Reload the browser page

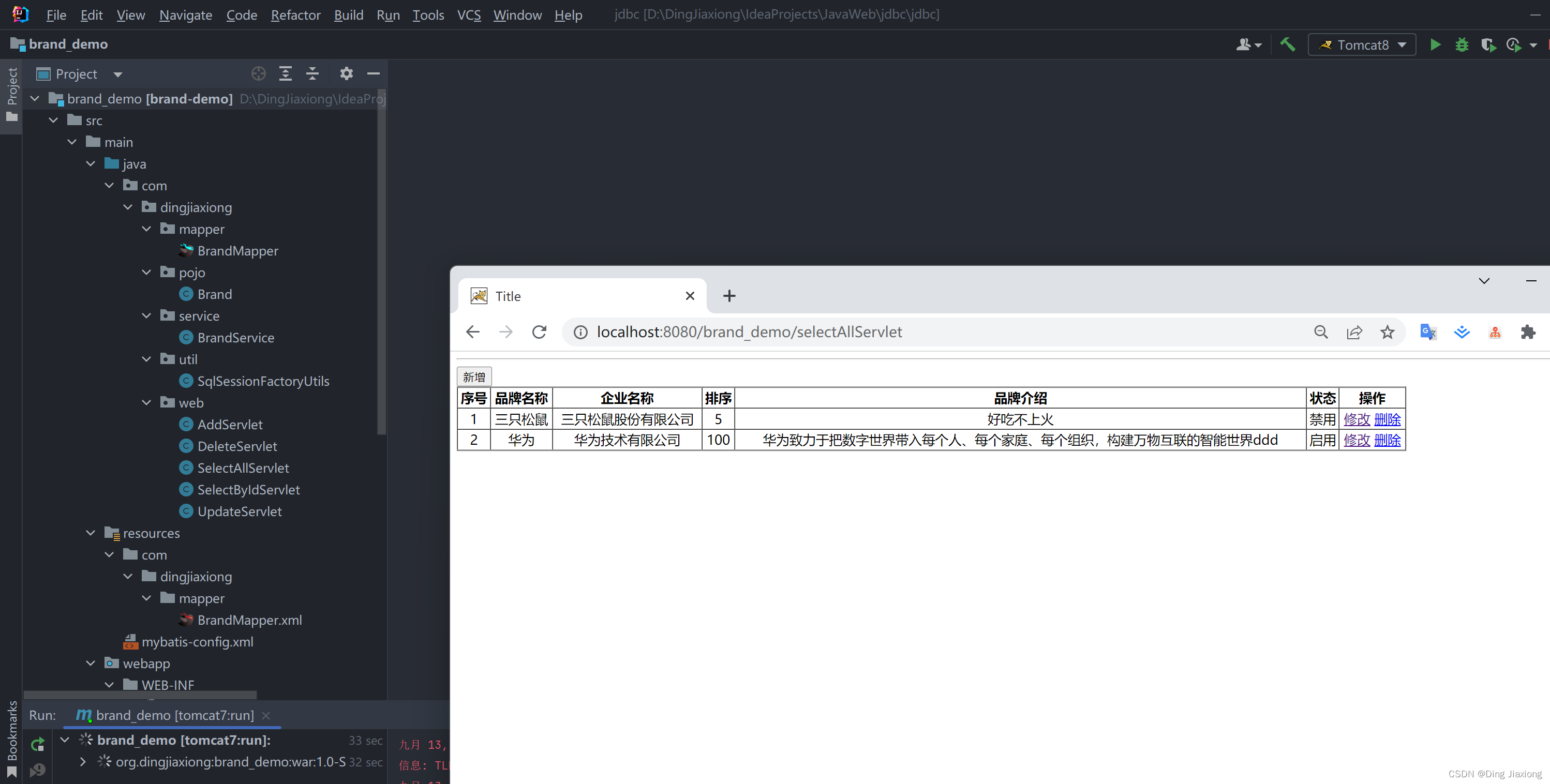coord(539,331)
